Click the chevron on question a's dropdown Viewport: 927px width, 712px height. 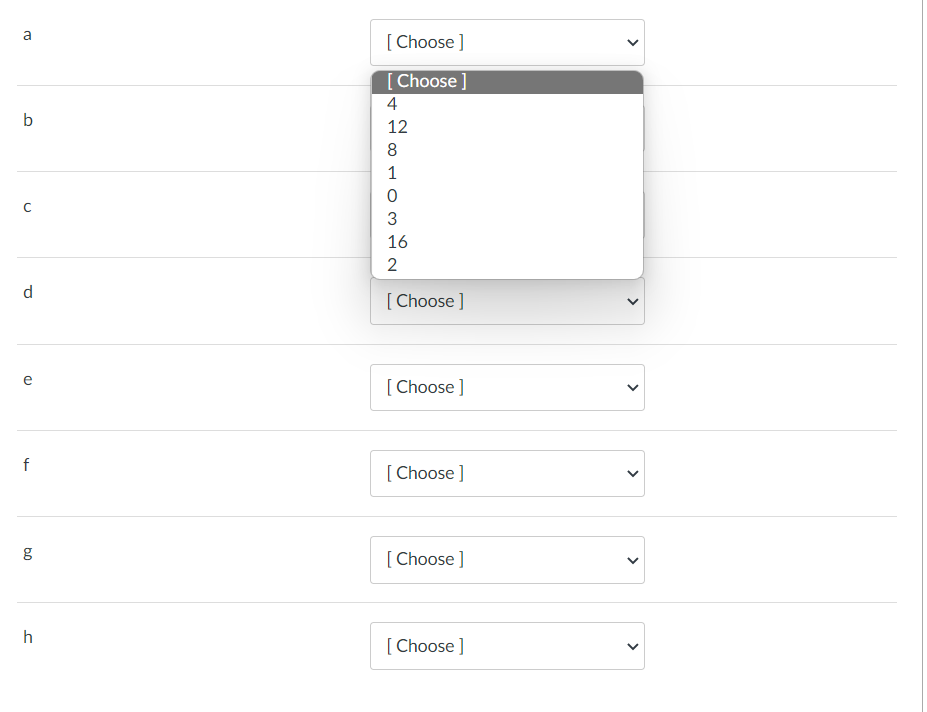coord(630,42)
